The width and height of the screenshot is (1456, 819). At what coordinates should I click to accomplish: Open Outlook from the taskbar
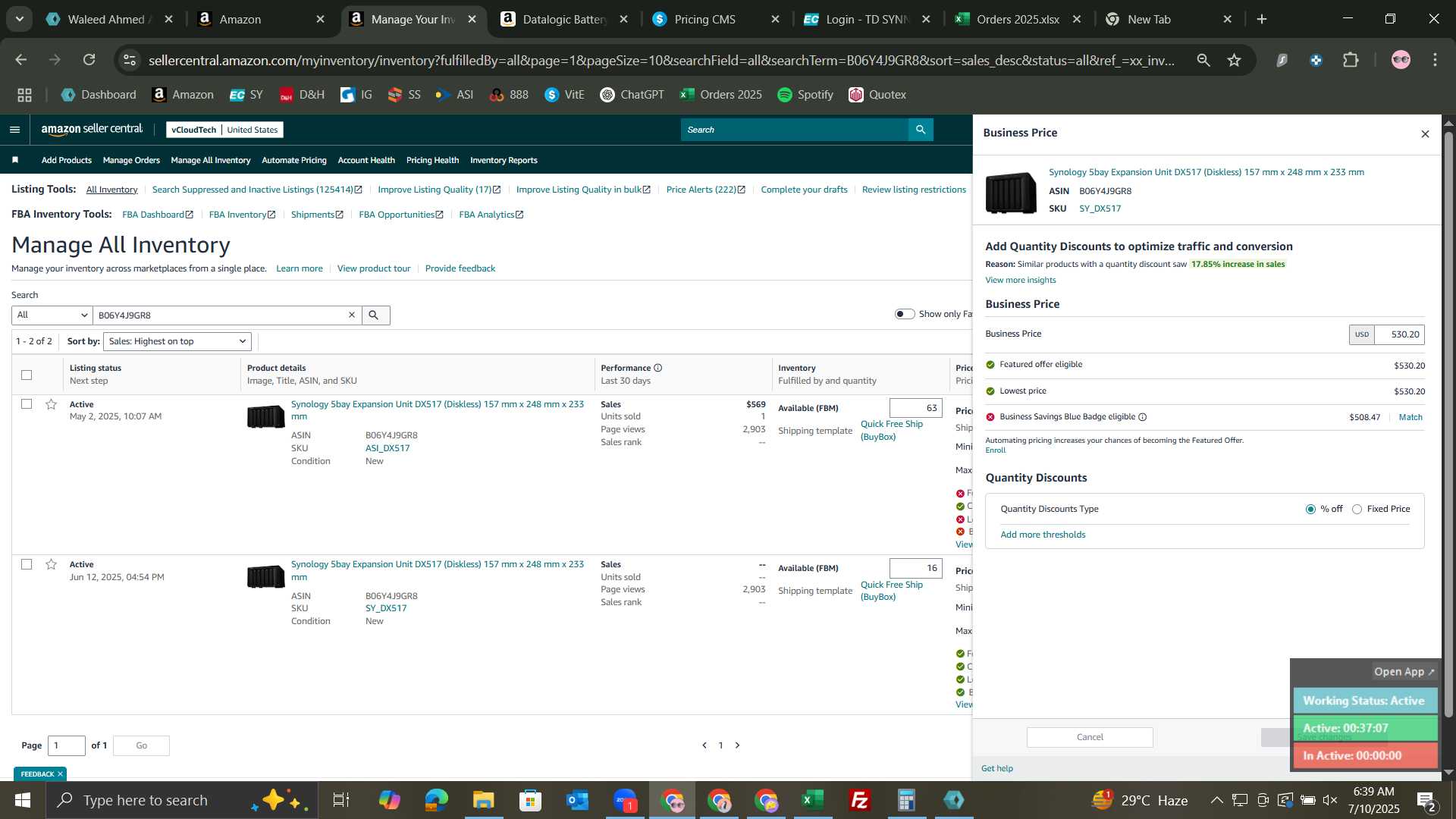578,800
